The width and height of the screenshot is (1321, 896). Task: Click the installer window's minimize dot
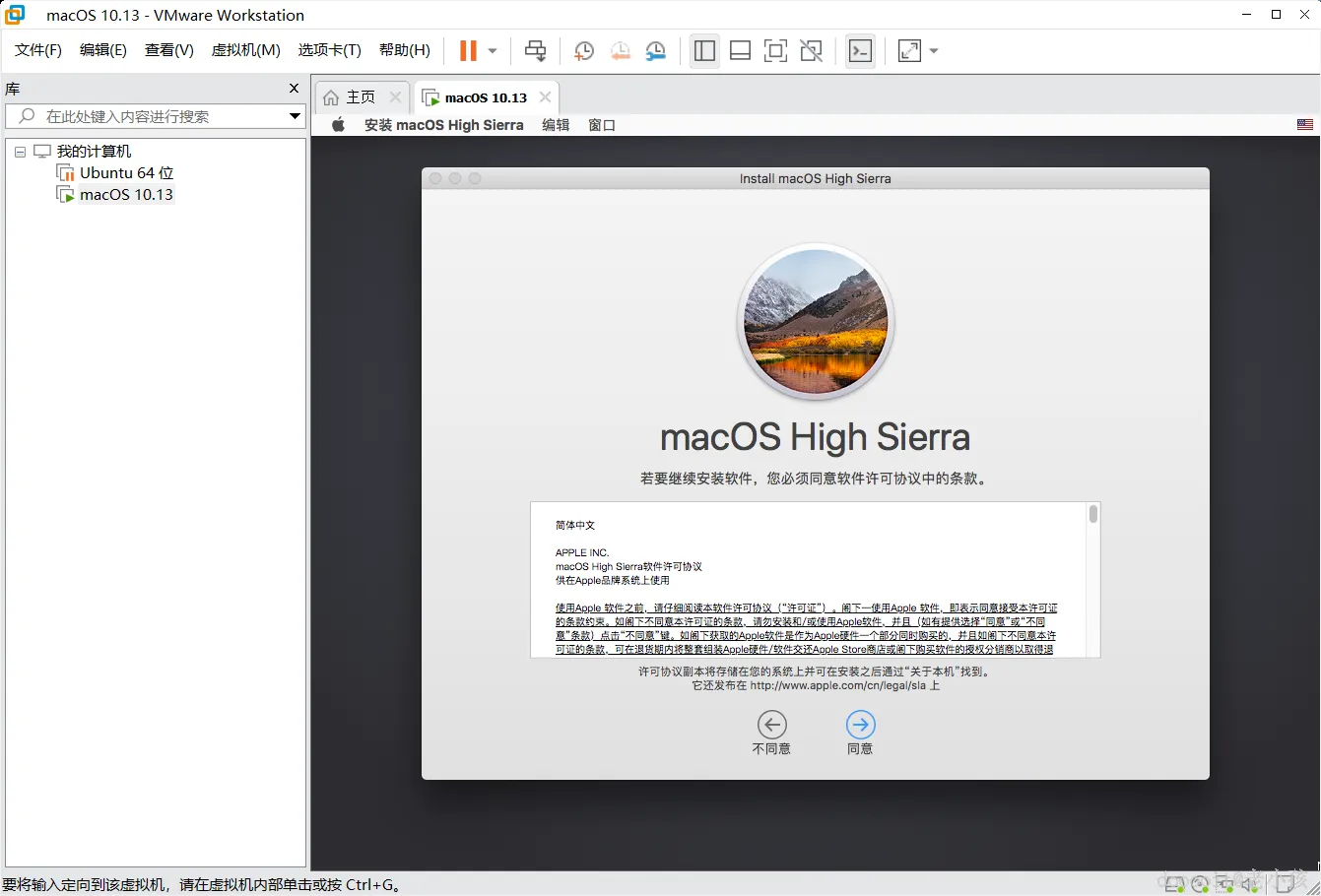(x=455, y=178)
